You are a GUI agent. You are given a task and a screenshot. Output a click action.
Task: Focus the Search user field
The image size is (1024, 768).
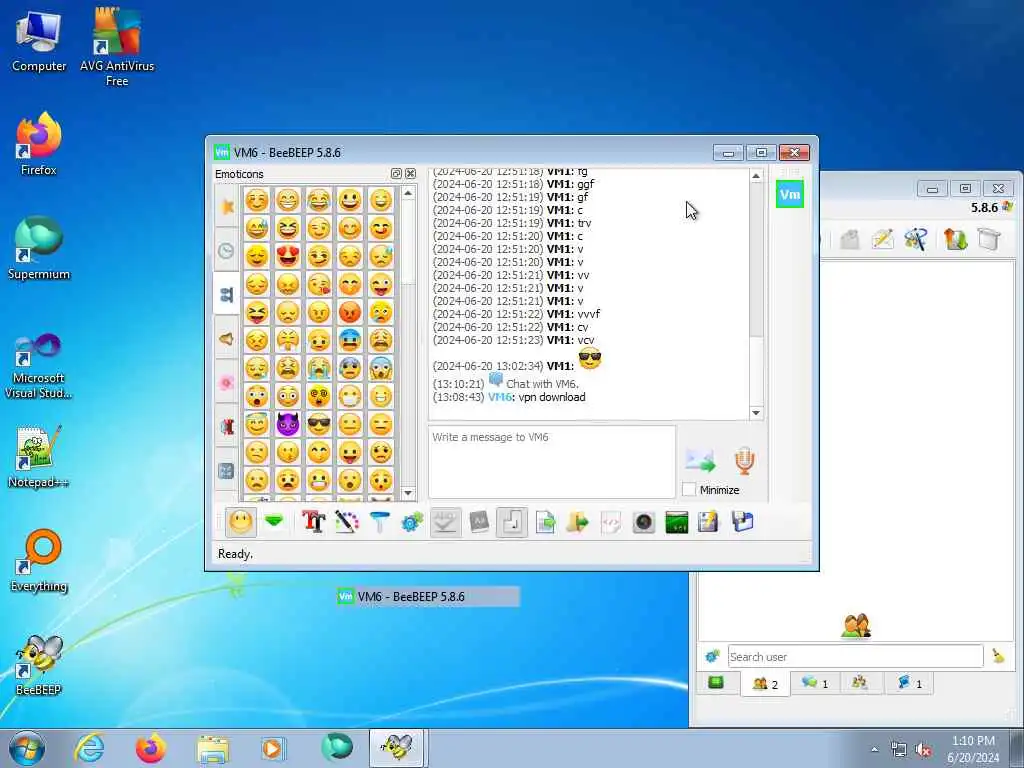856,656
